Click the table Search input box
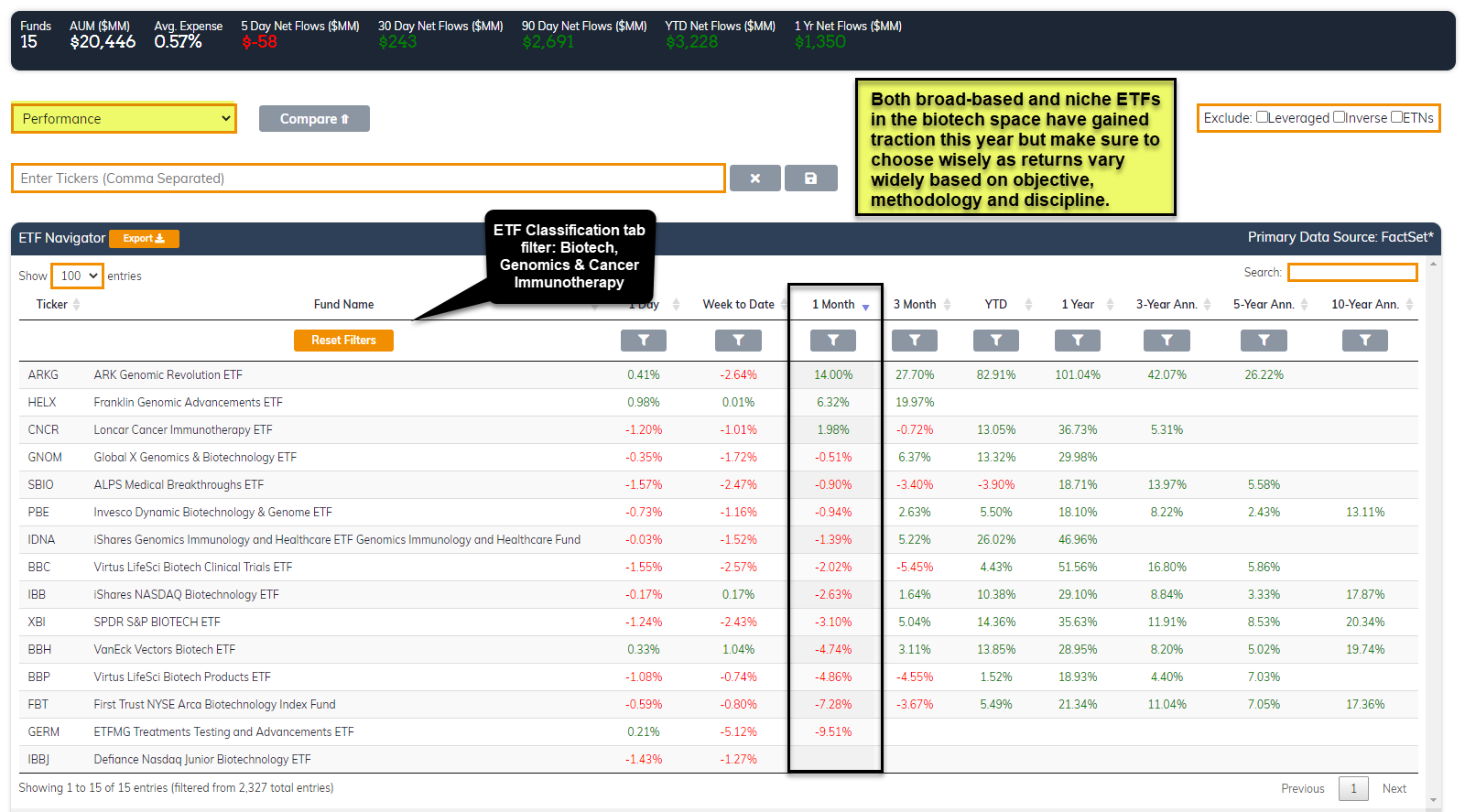The width and height of the screenshot is (1465, 812). click(1352, 272)
